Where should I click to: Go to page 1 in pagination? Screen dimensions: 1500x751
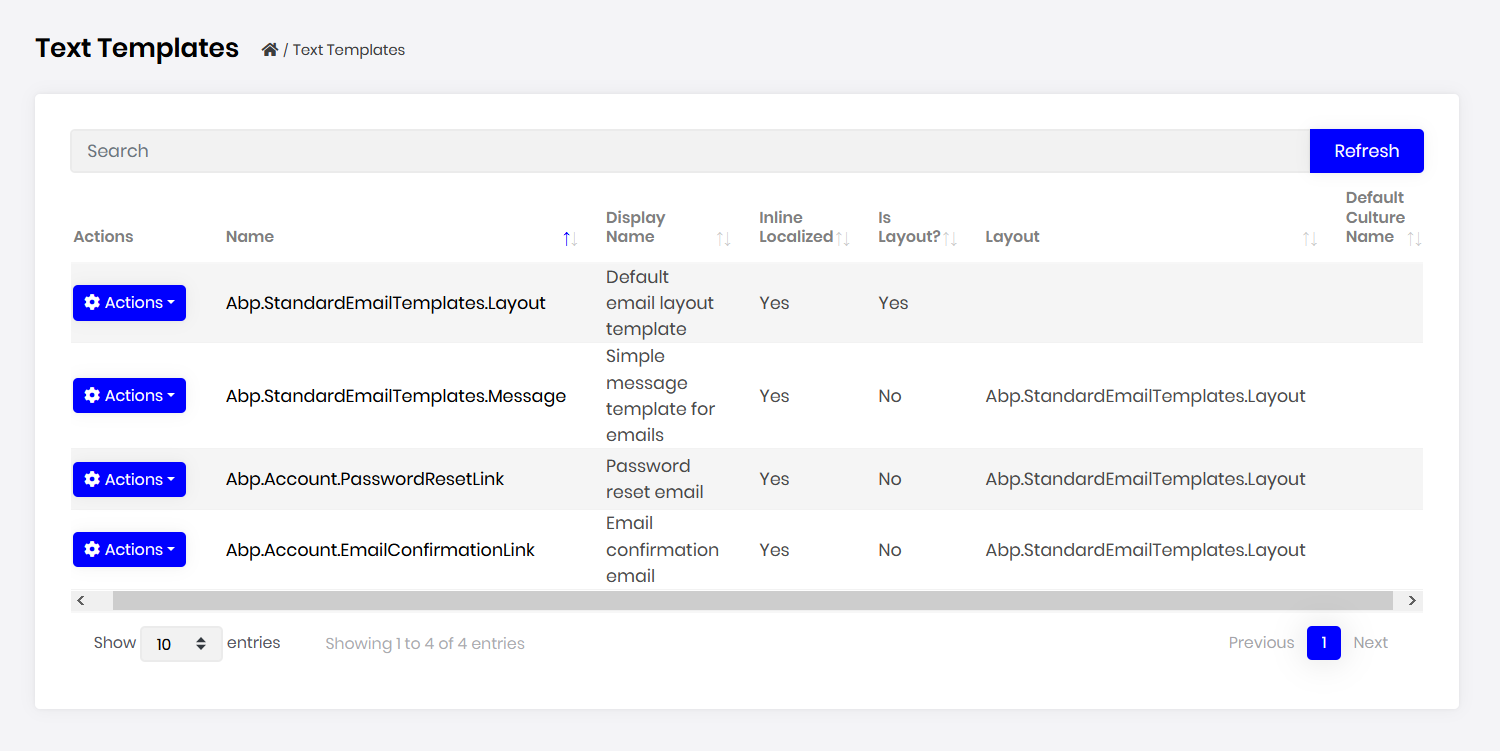(x=1323, y=643)
